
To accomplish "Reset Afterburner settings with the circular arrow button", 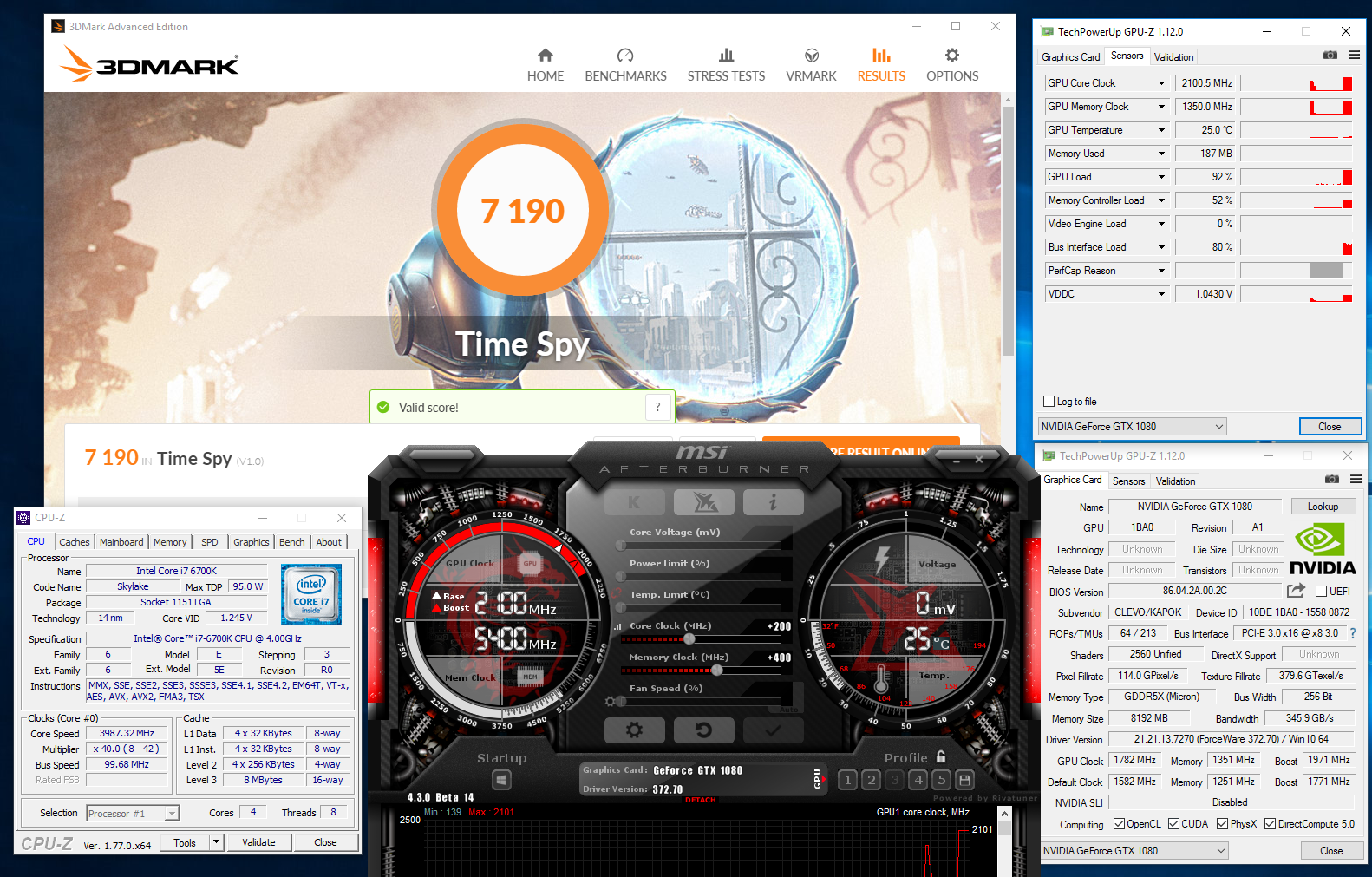I will coord(703,730).
